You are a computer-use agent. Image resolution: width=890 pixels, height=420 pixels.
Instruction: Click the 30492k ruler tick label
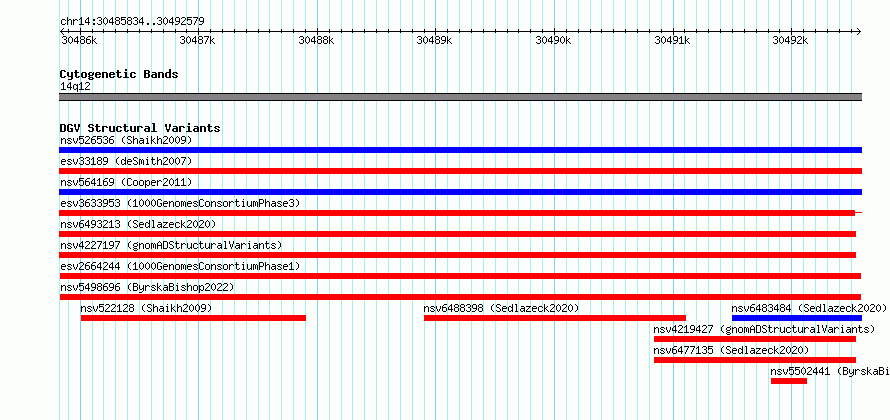pyautogui.click(x=791, y=40)
